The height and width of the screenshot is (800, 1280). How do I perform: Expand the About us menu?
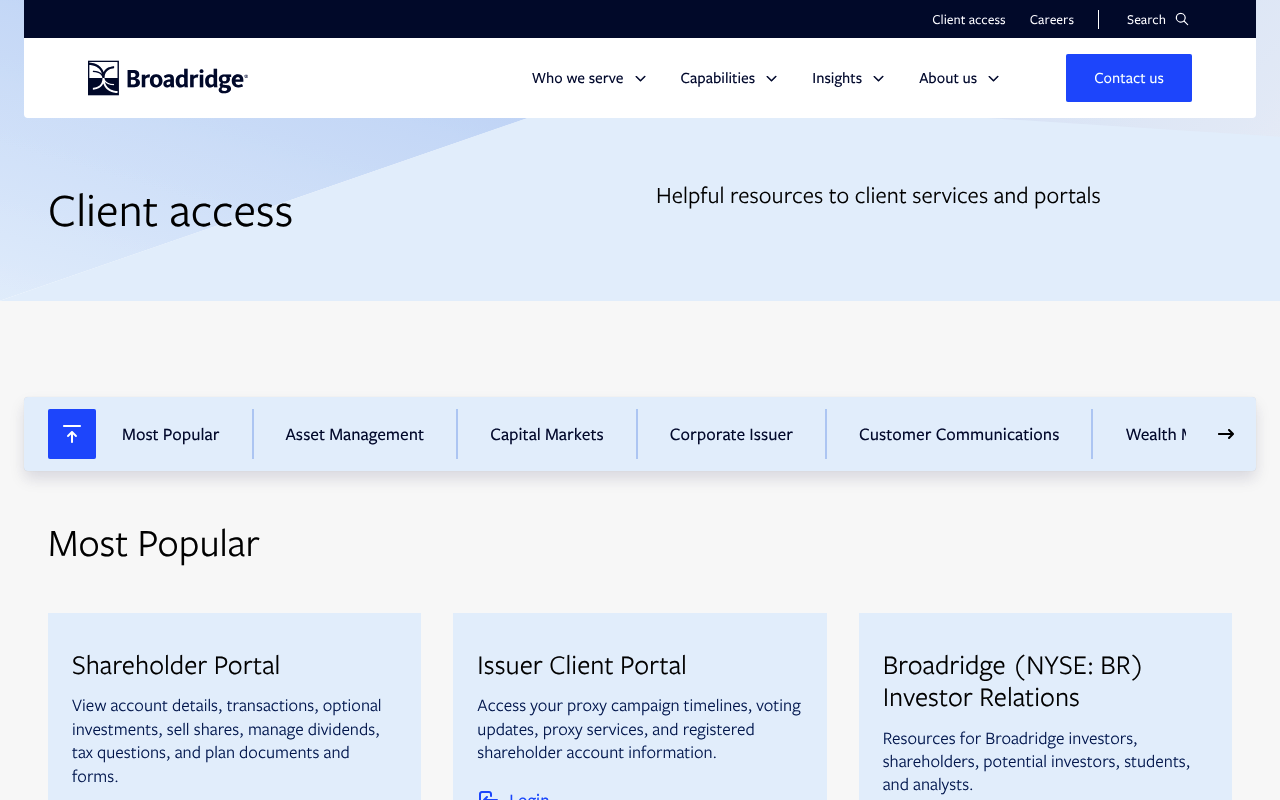(959, 78)
